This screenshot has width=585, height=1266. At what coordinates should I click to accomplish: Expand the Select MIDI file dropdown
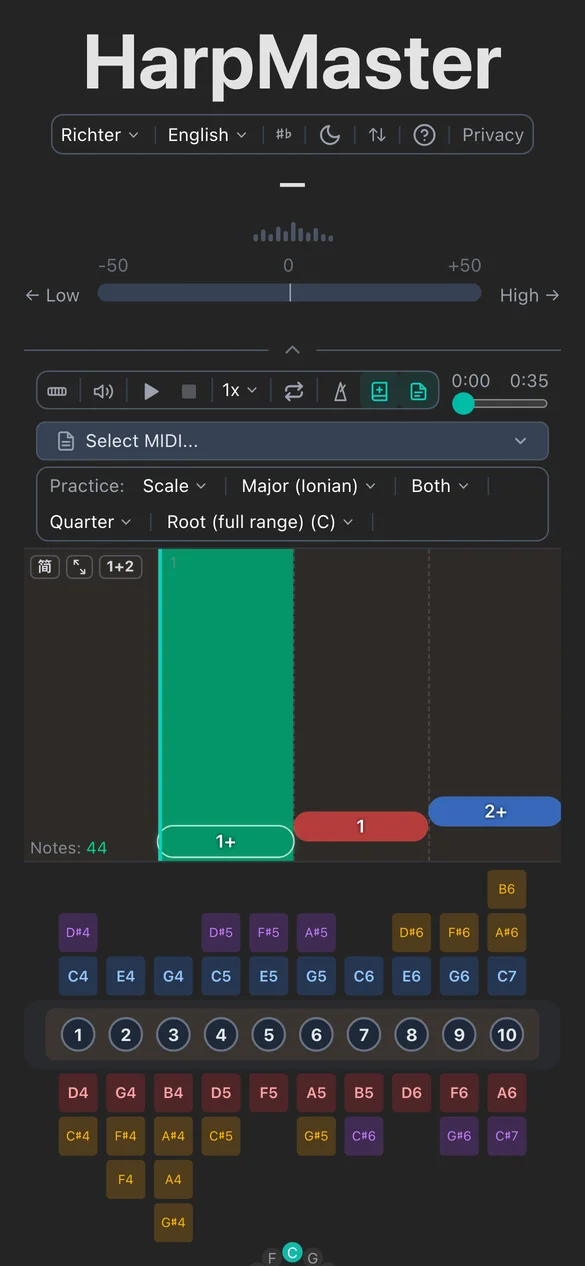(292, 441)
